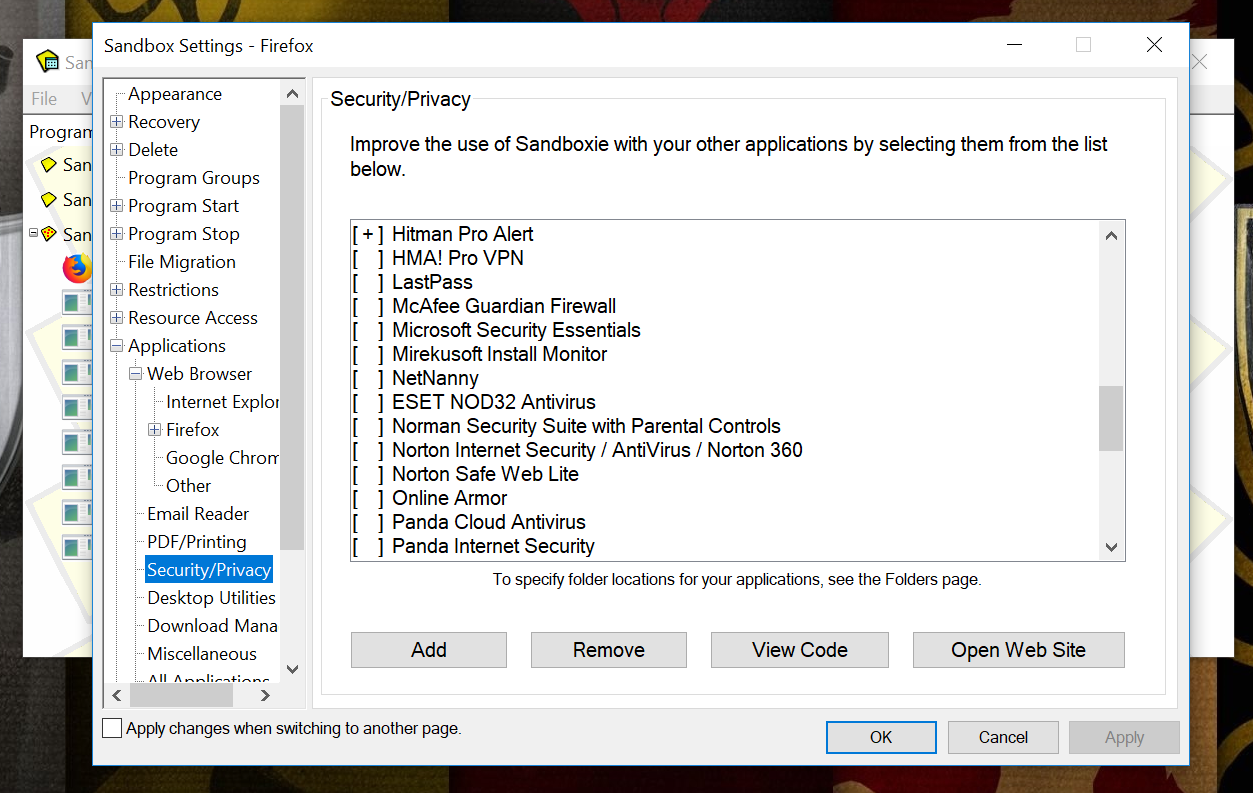Select Internet Explorer under Web Browser
The image size is (1253, 793).
(x=222, y=402)
